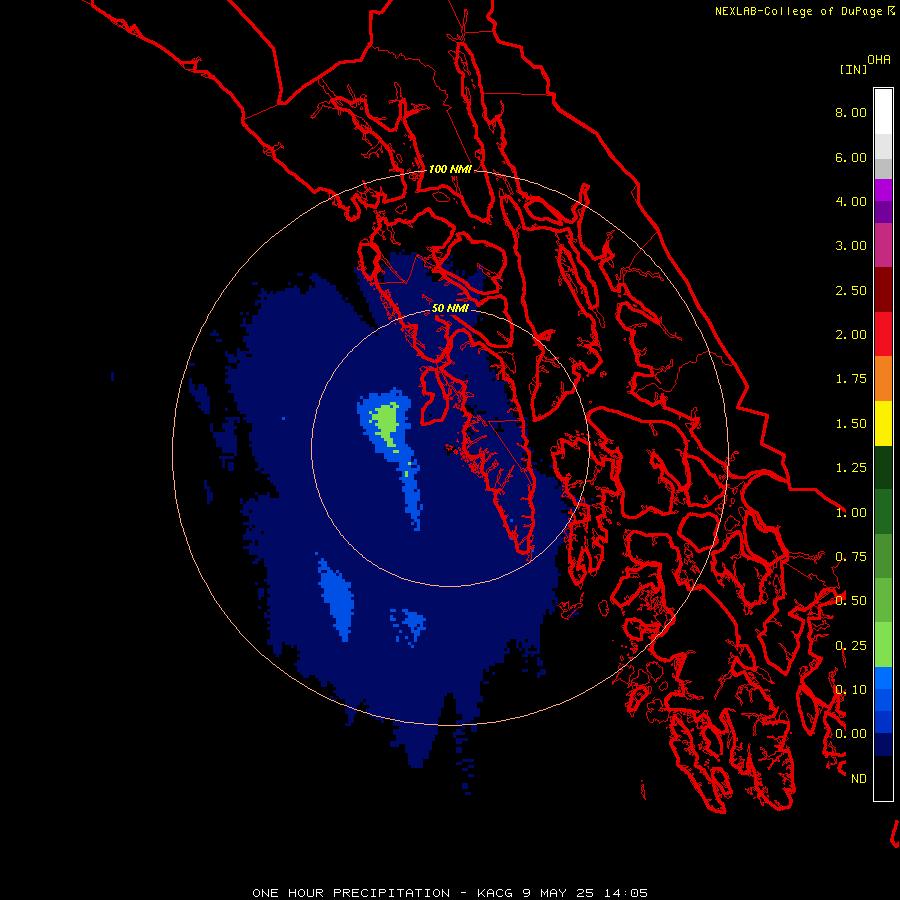Click the 1.75 legend value
The width and height of the screenshot is (900, 900).
tap(851, 379)
